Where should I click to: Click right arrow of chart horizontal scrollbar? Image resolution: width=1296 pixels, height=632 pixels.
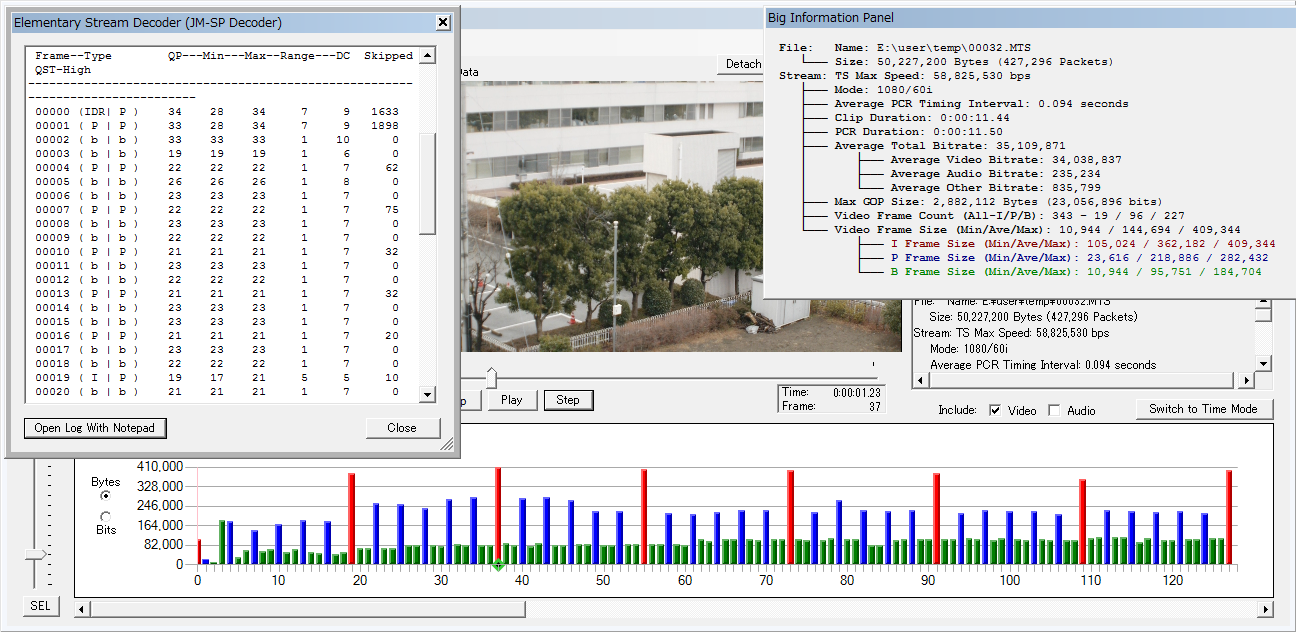(1266, 609)
